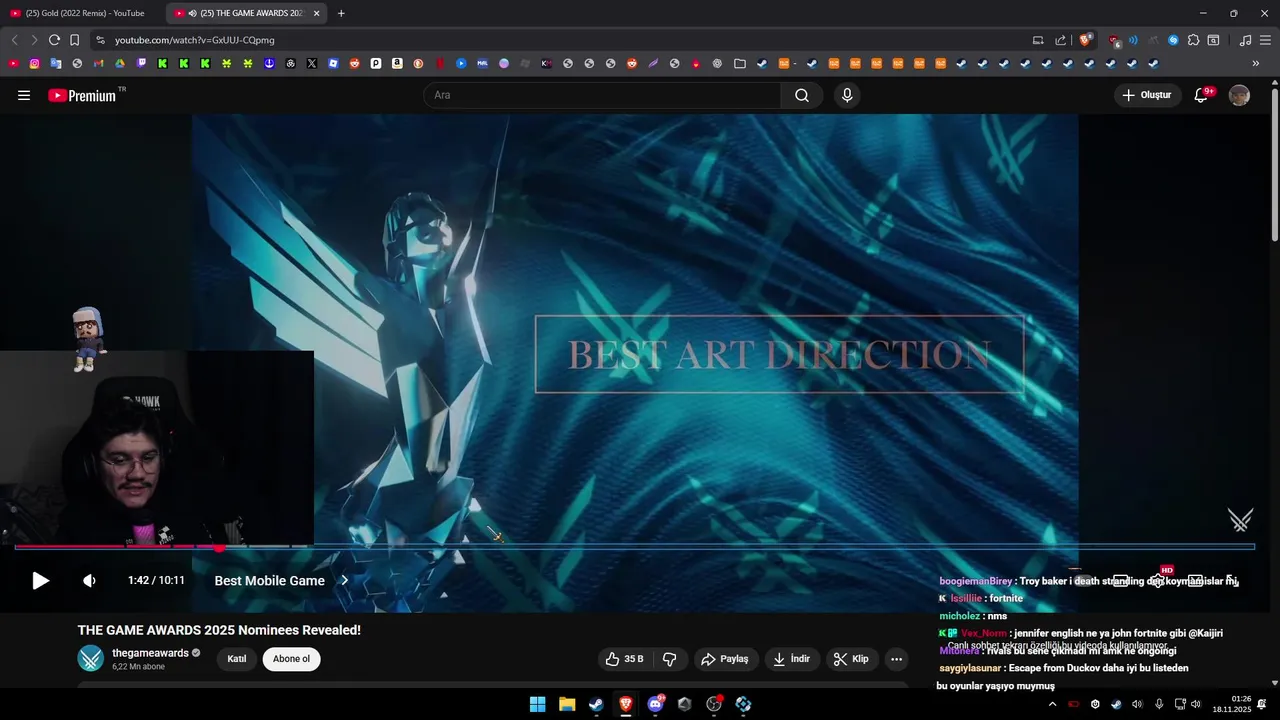1280x720 pixels.
Task: Open Discord from the taskbar
Action: [655, 704]
